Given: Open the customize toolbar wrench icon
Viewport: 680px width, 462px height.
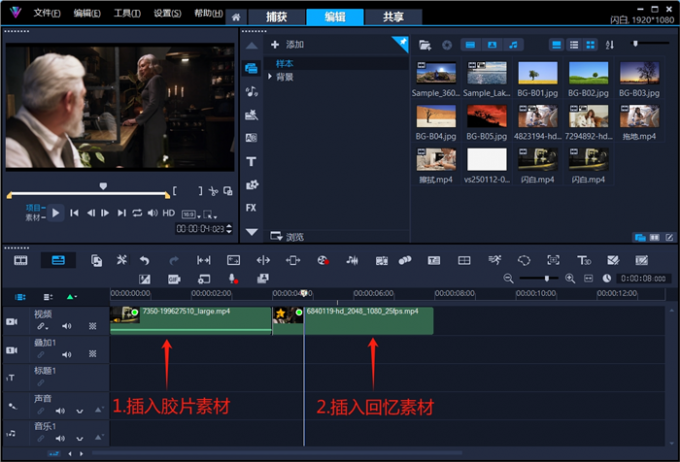Looking at the screenshot, I should coord(122,260).
